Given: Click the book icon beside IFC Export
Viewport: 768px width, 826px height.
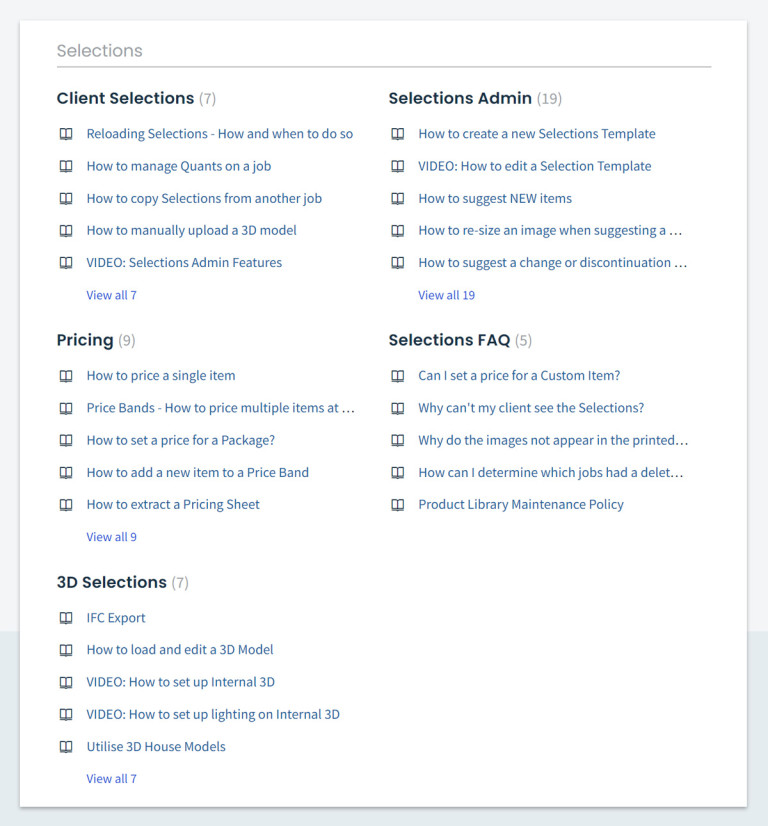Looking at the screenshot, I should 66,617.
